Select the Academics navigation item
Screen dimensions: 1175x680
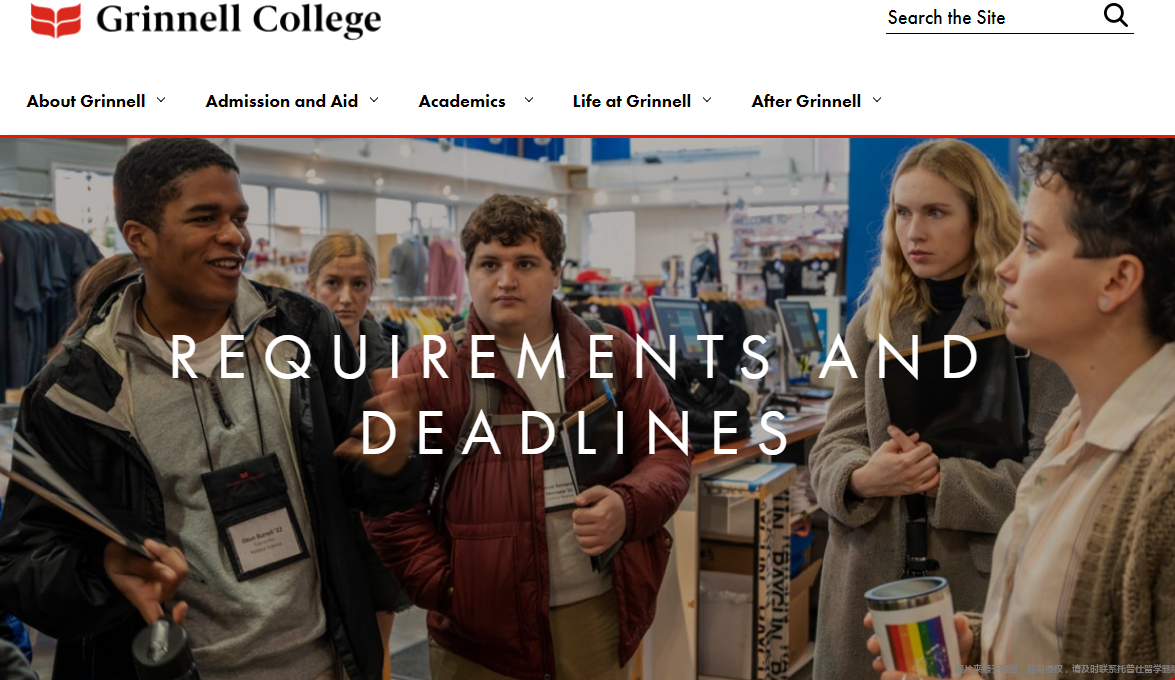462,101
